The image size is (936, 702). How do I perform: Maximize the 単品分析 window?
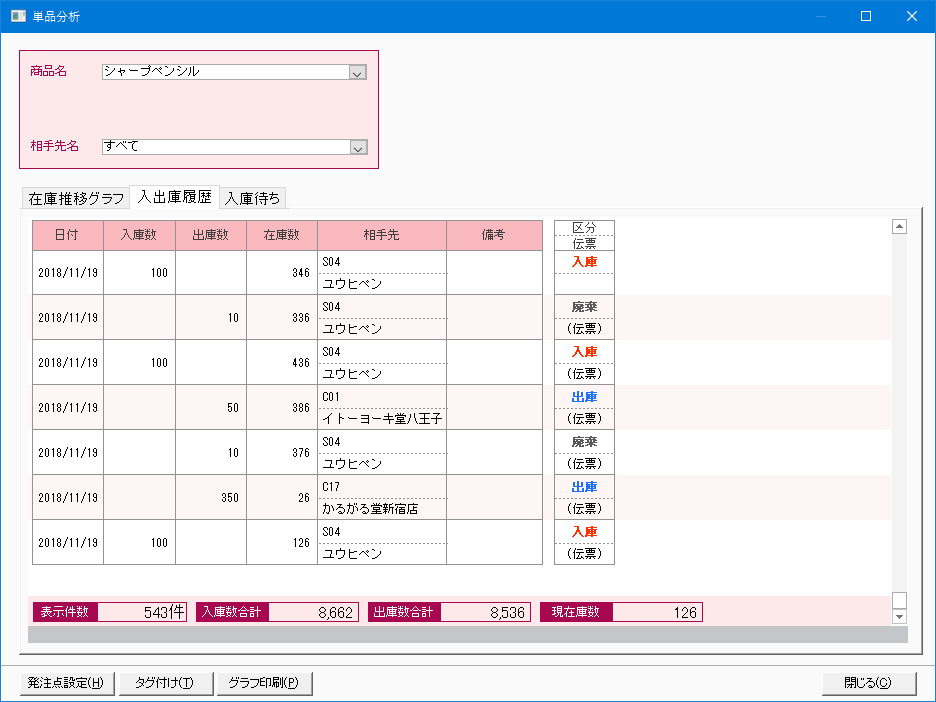tap(866, 16)
